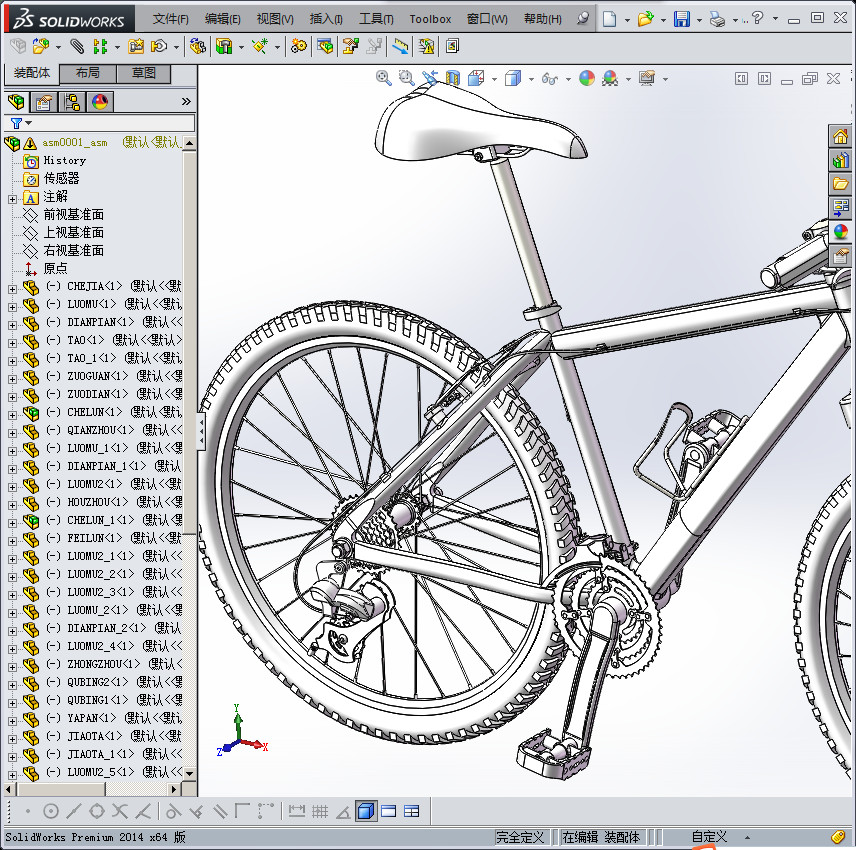Click the Reference Geometry icon

click(260, 46)
